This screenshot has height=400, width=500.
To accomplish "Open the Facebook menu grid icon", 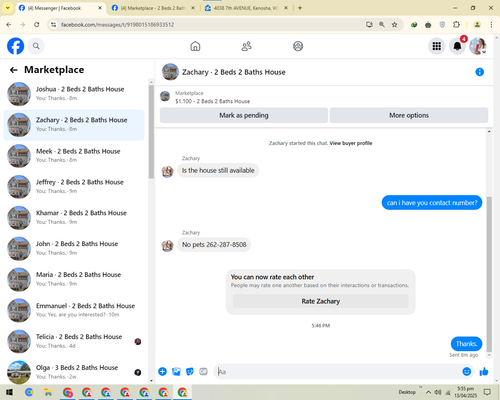I will pos(437,46).
